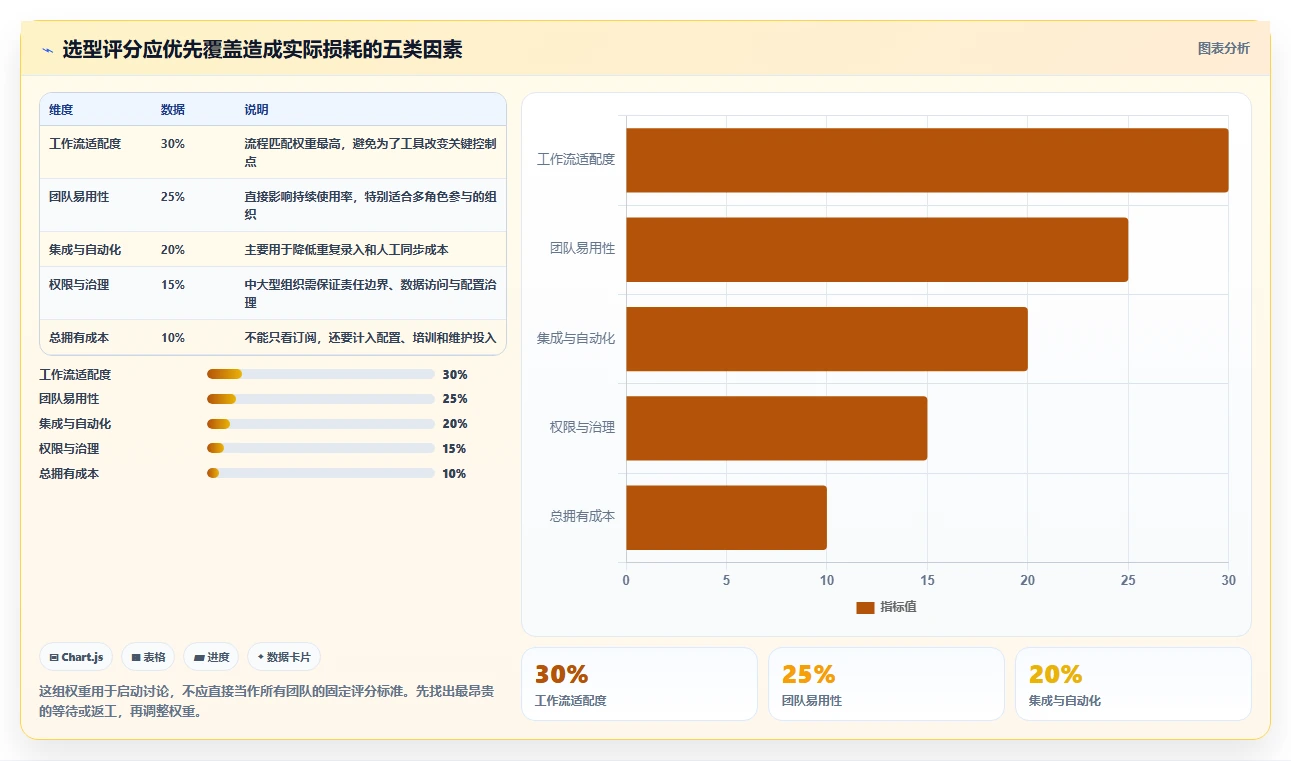Click the 20% cell in the table
The image size is (1291, 761).
tap(172, 250)
